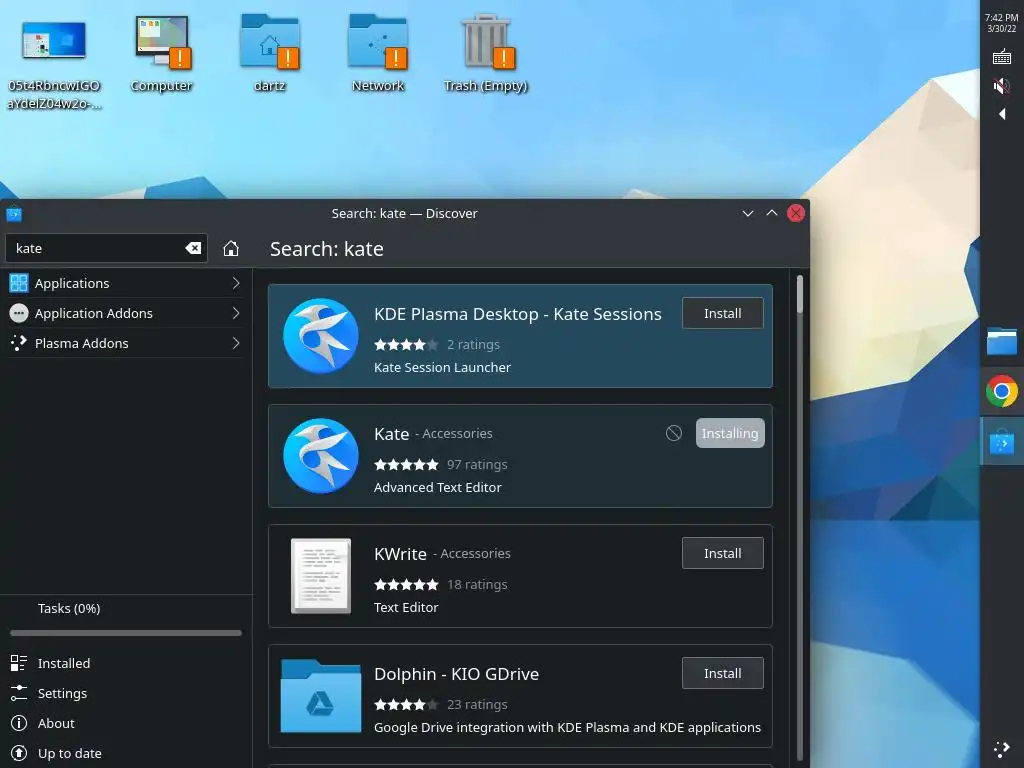Install Dolphin - KIO GDrive
The image size is (1024, 768).
[722, 673]
